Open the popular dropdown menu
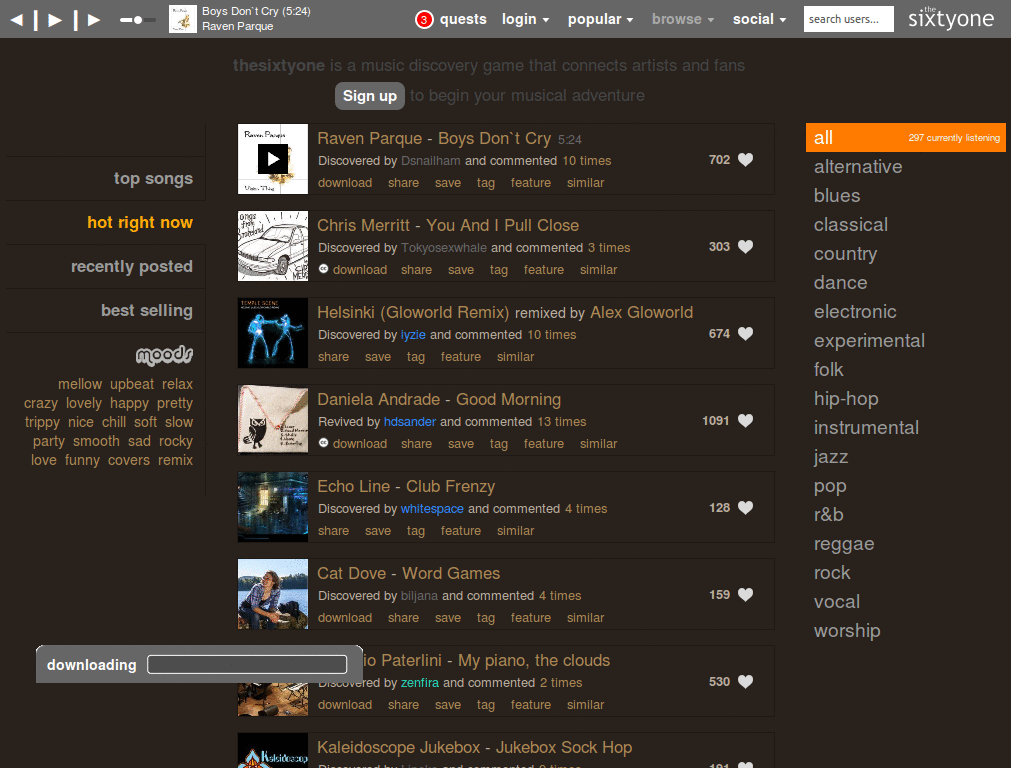The image size is (1024, 768). (600, 19)
